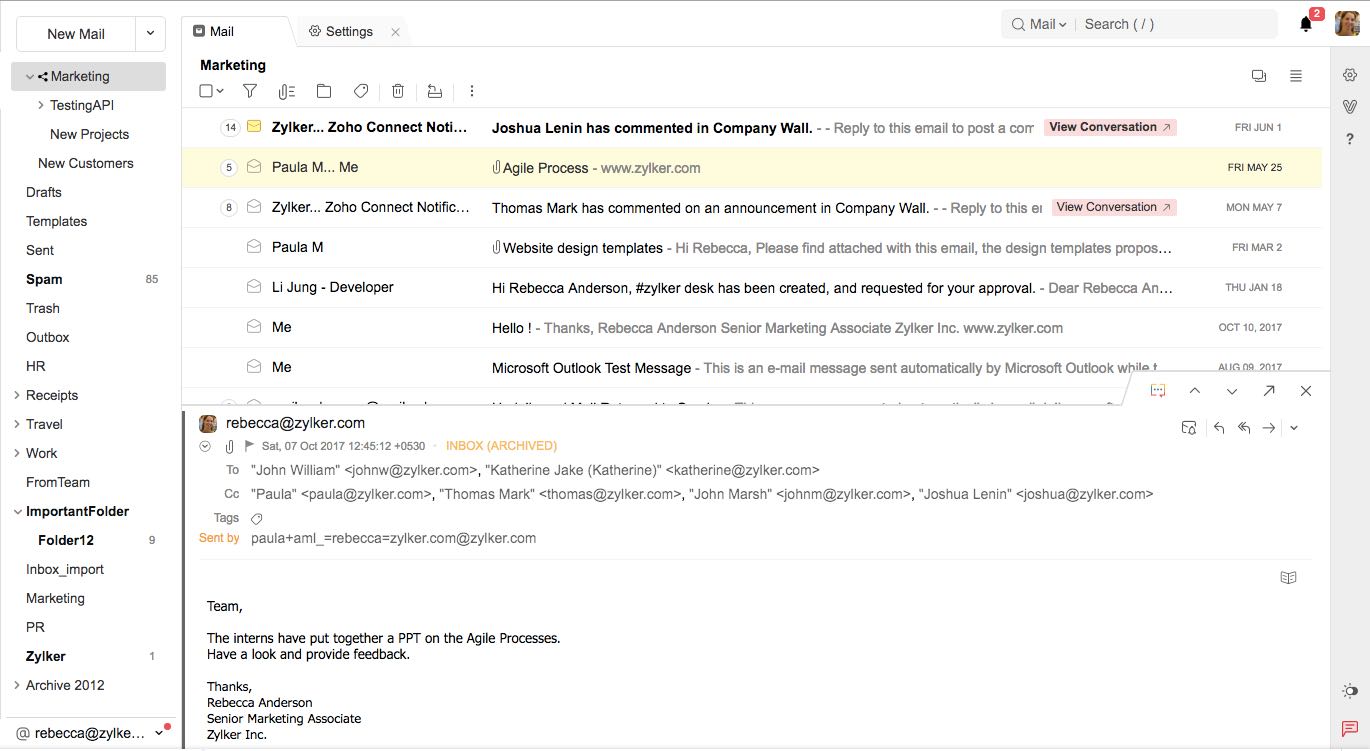This screenshot has height=751, width=1370.
Task: Click the New Mail button
Action: 76,34
